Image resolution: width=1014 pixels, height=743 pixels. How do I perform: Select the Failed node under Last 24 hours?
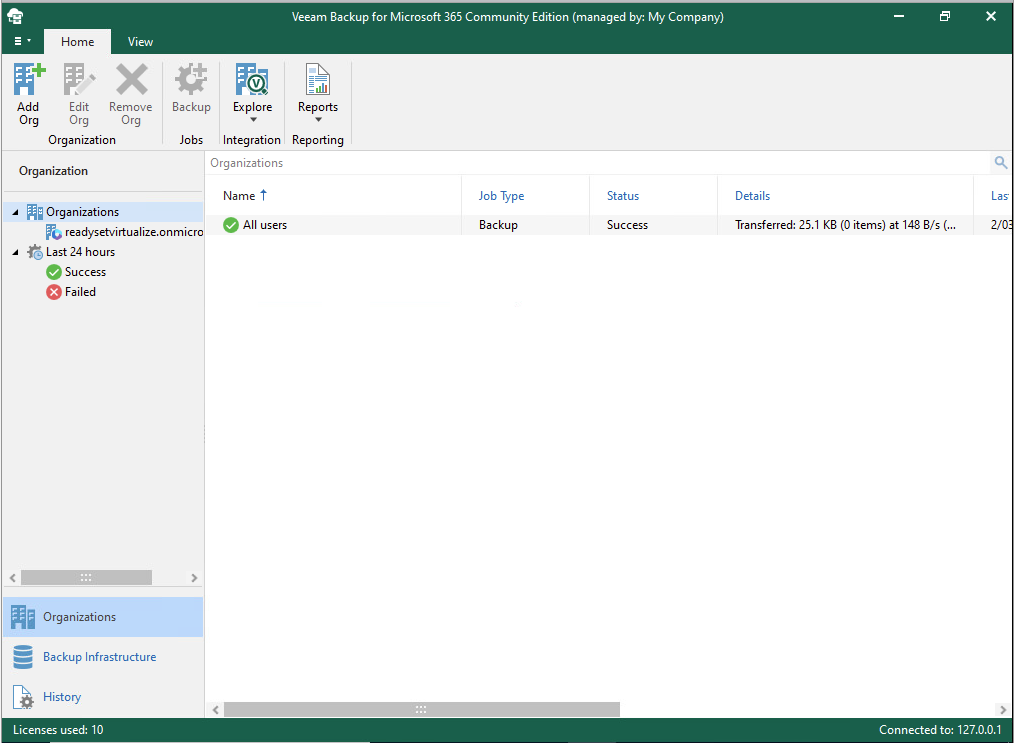coord(80,292)
